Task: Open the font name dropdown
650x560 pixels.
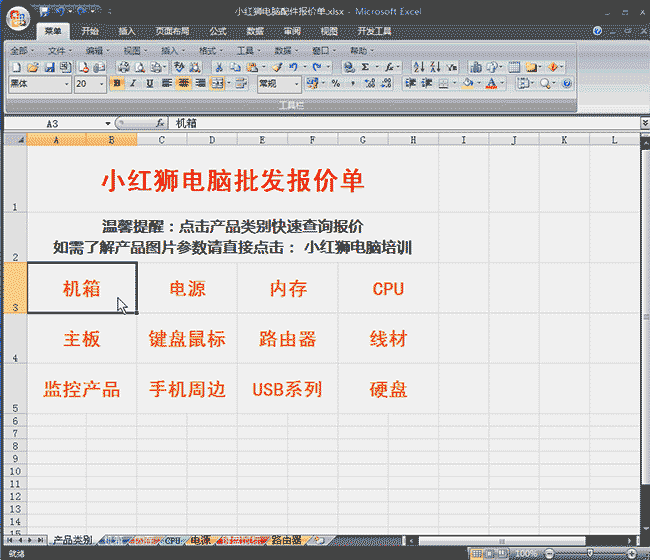Action: [66, 84]
